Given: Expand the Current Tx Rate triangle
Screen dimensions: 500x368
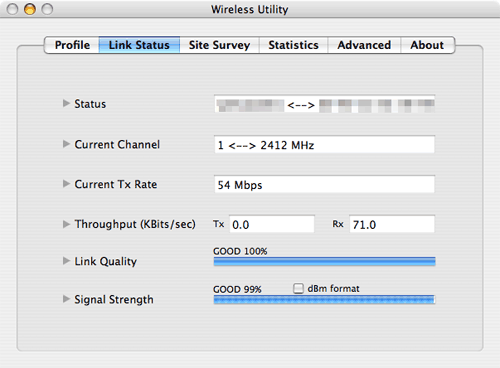Looking at the screenshot, I should (66, 184).
